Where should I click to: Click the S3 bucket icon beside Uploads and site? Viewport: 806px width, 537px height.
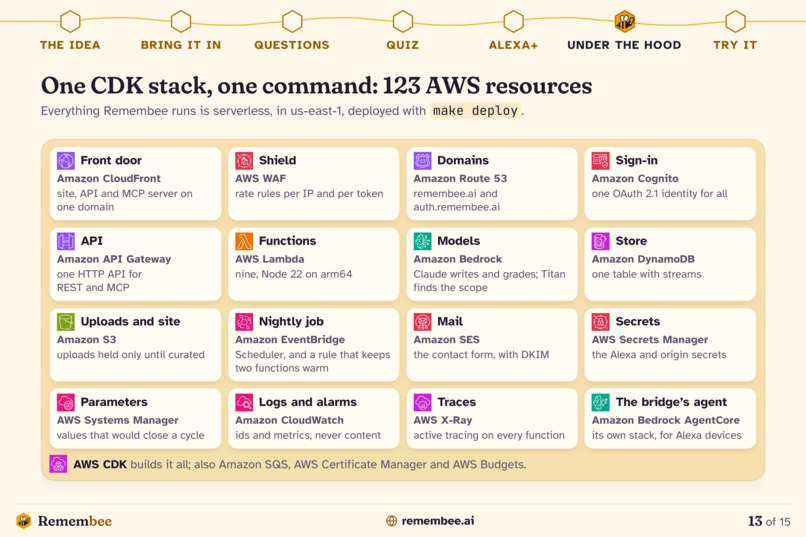pos(66,322)
